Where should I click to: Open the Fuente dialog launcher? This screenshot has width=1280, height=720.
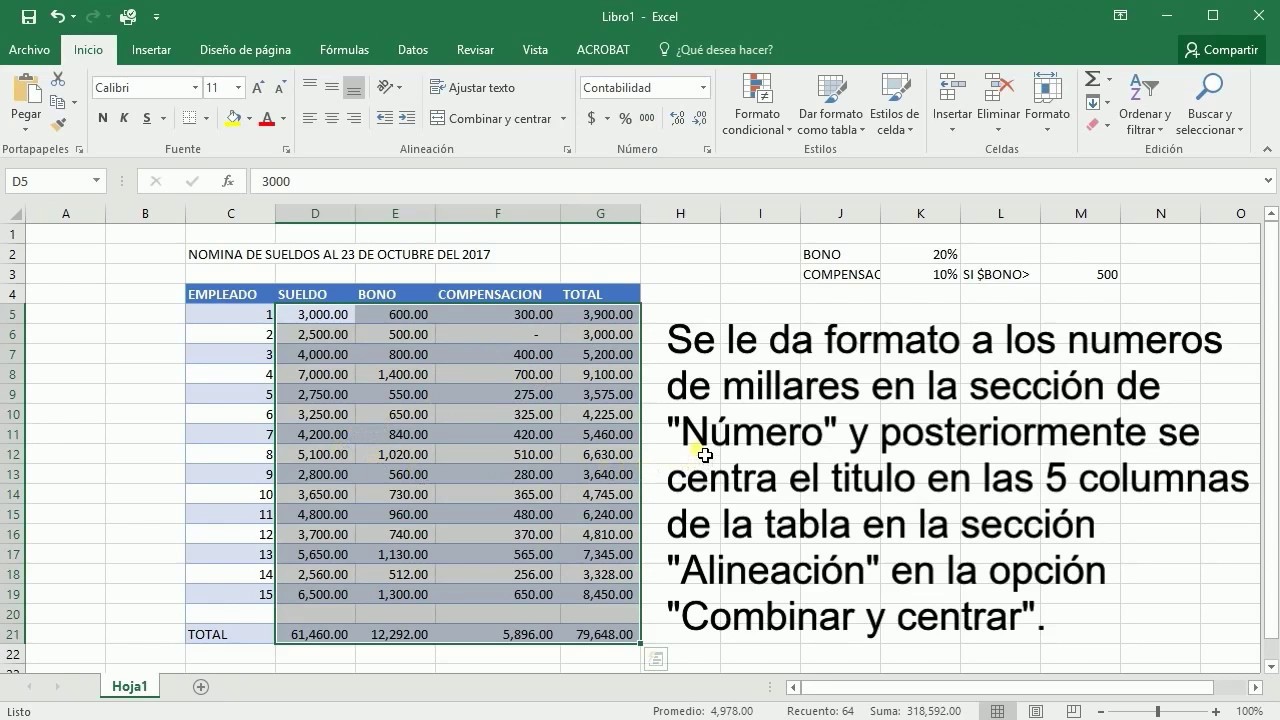coord(287,150)
